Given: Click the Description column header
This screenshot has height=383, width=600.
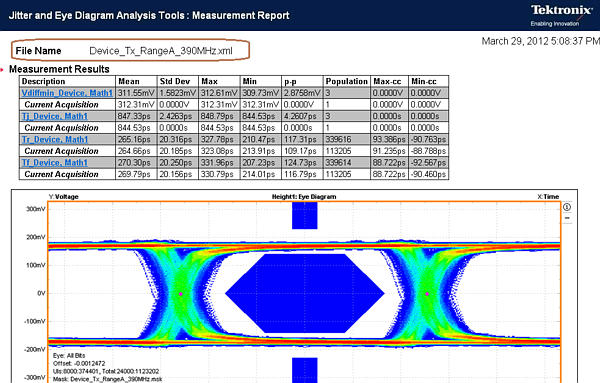Looking at the screenshot, I should point(44,81).
